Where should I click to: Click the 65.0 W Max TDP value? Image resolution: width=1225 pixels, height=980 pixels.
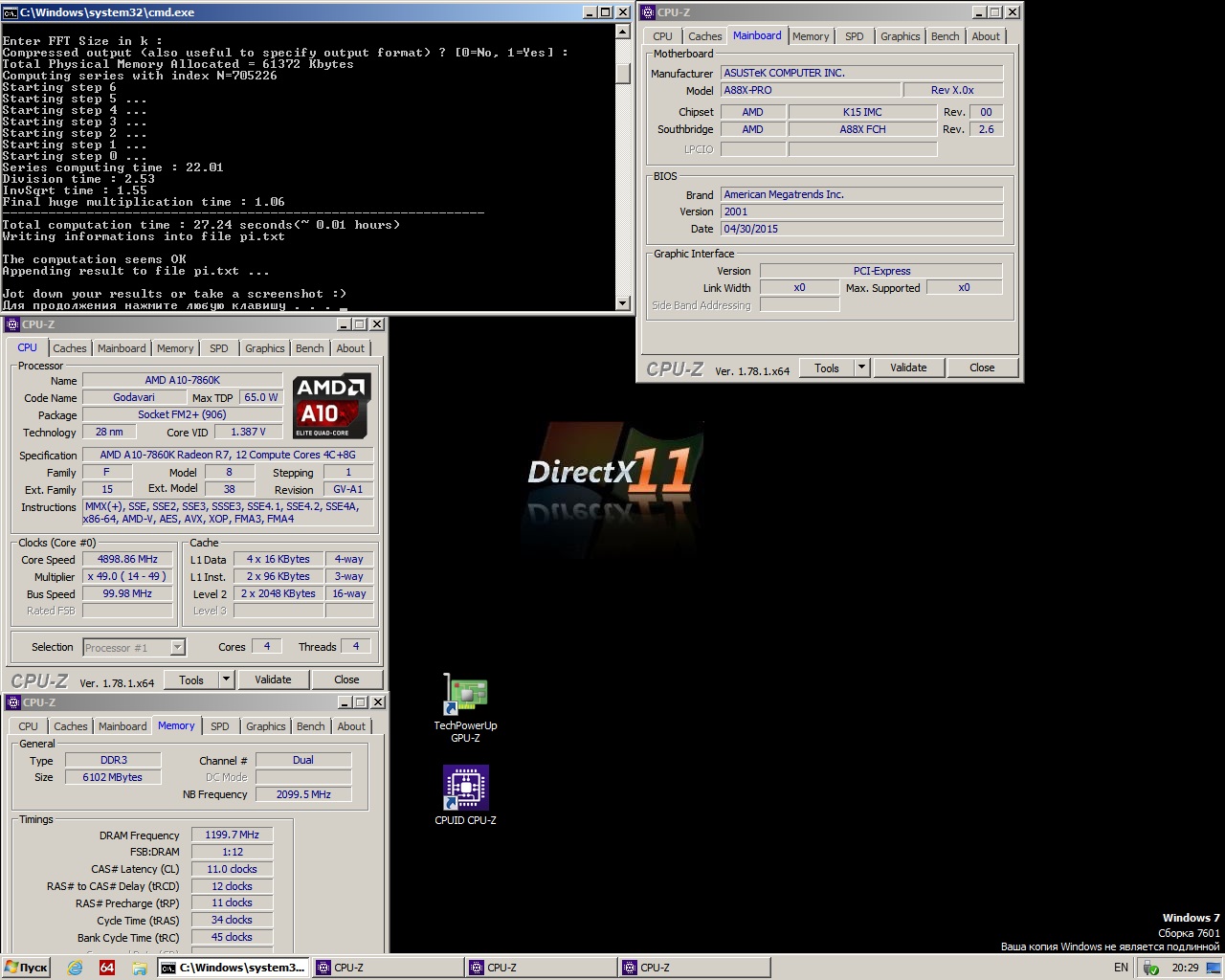[261, 397]
